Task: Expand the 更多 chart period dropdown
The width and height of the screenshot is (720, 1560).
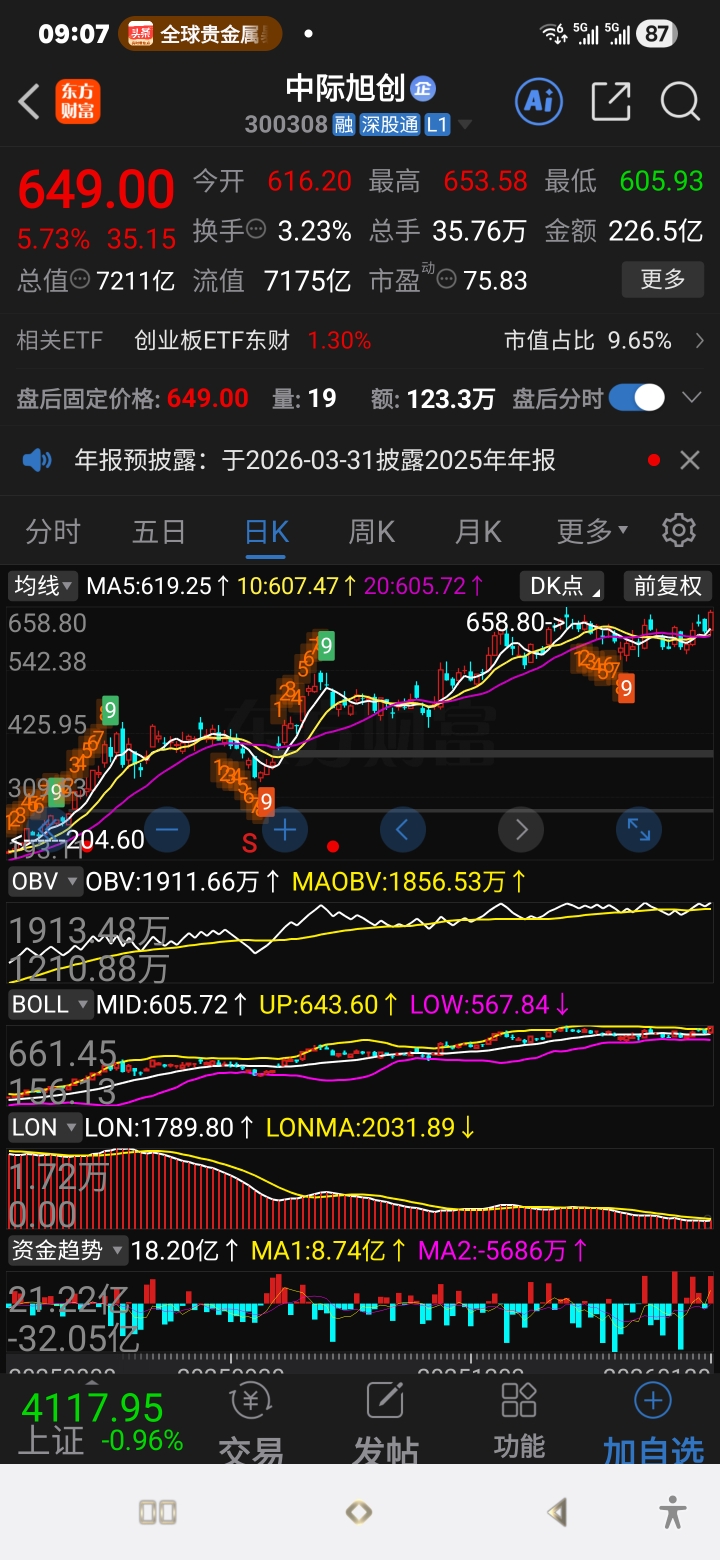Action: tap(592, 531)
